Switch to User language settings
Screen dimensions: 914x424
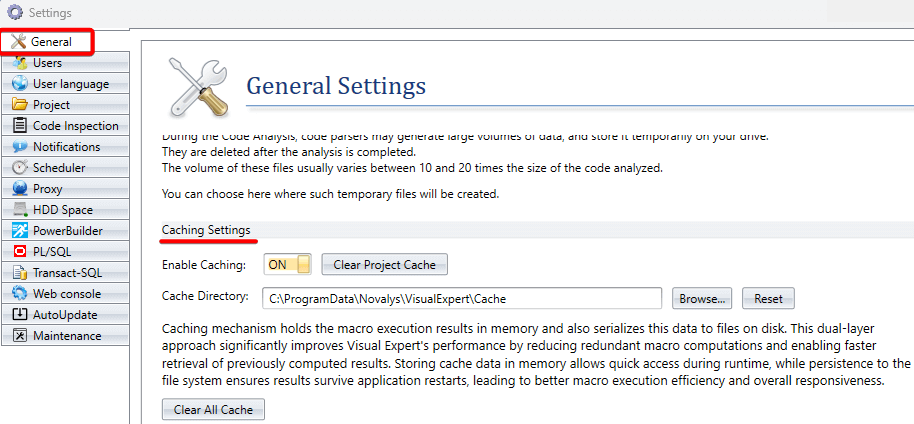(x=65, y=83)
